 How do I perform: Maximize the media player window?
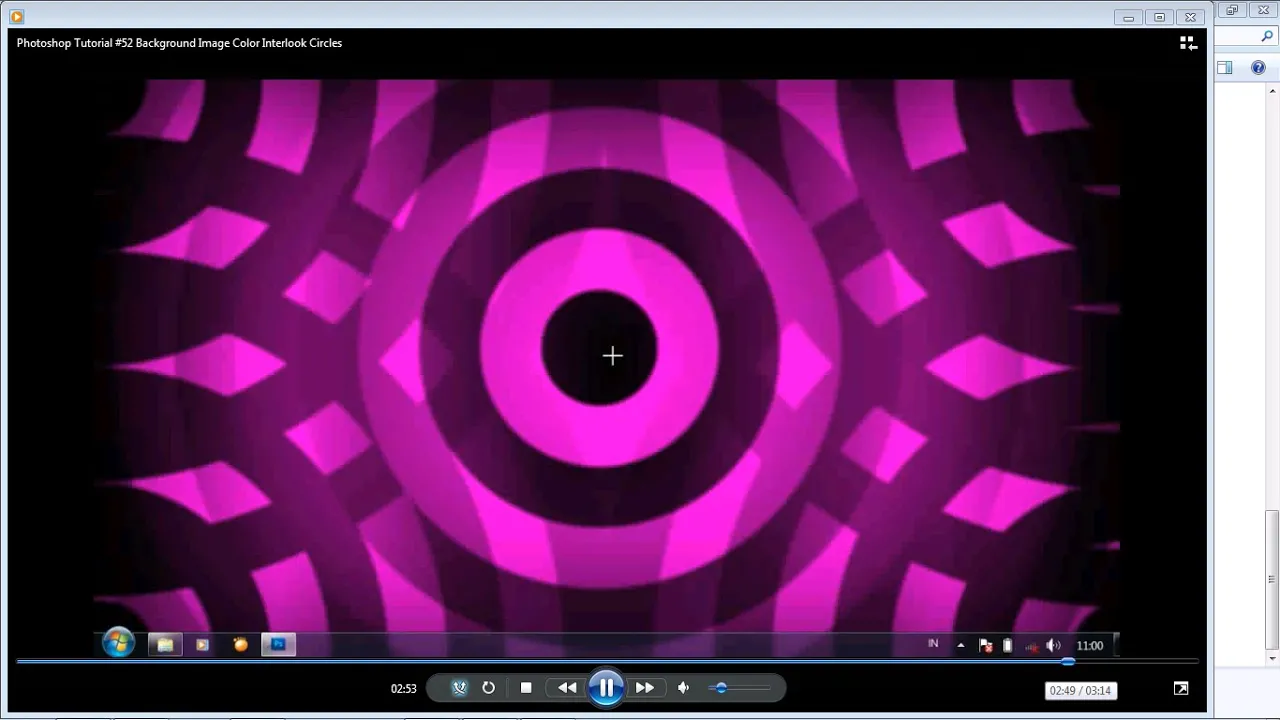click(x=1160, y=17)
